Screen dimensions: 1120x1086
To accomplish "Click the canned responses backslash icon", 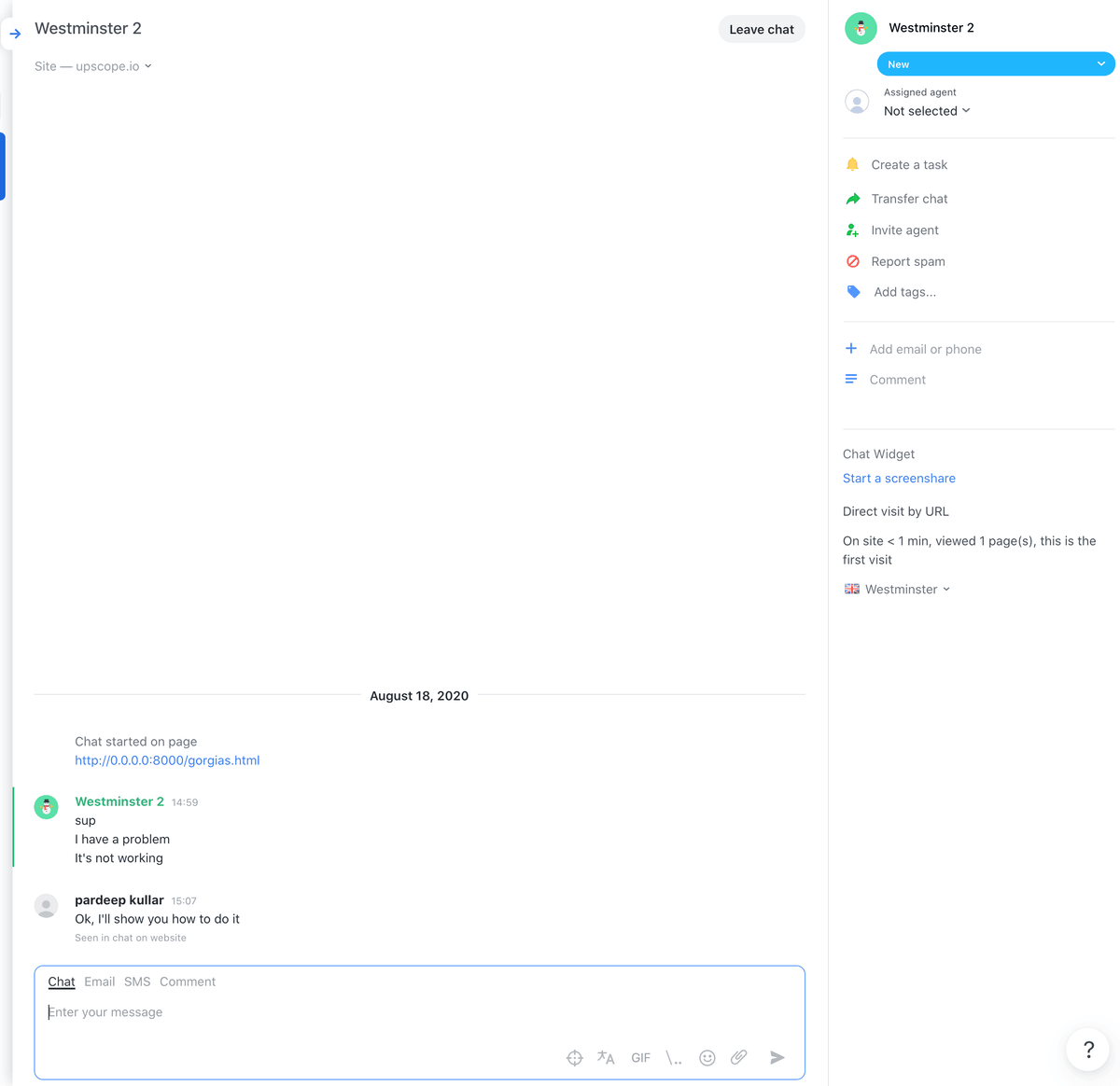I will click(674, 1058).
